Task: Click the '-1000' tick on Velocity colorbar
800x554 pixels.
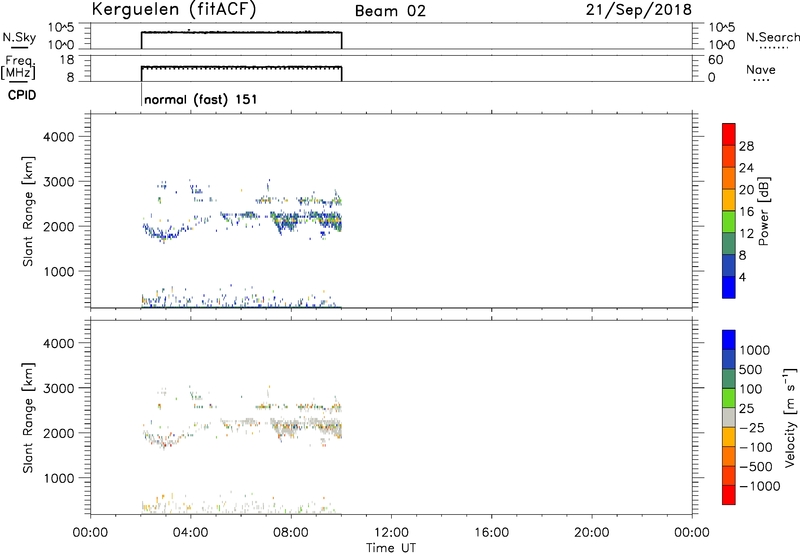Action: coord(760,486)
